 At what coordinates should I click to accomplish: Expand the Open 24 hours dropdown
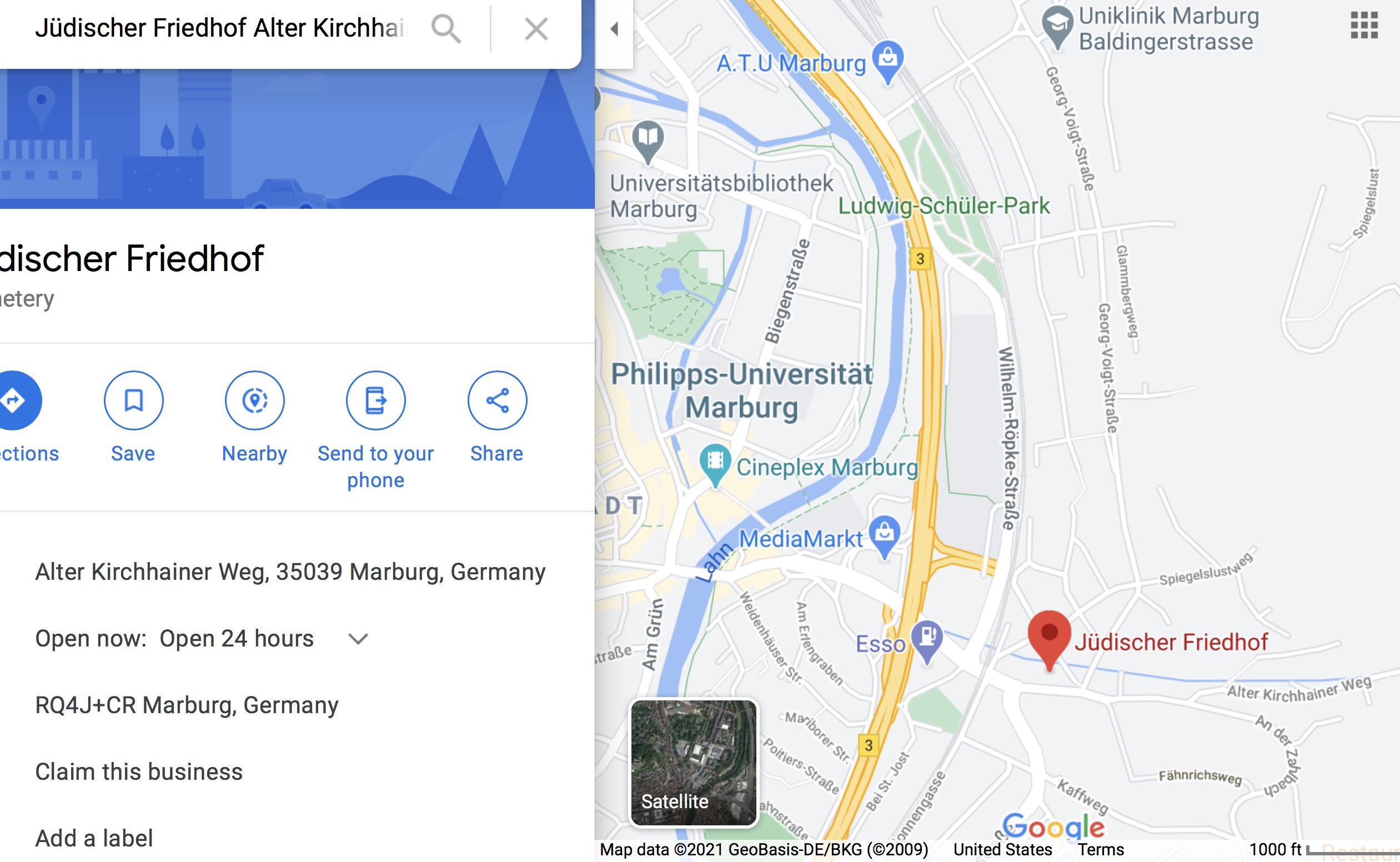pyautogui.click(x=358, y=639)
